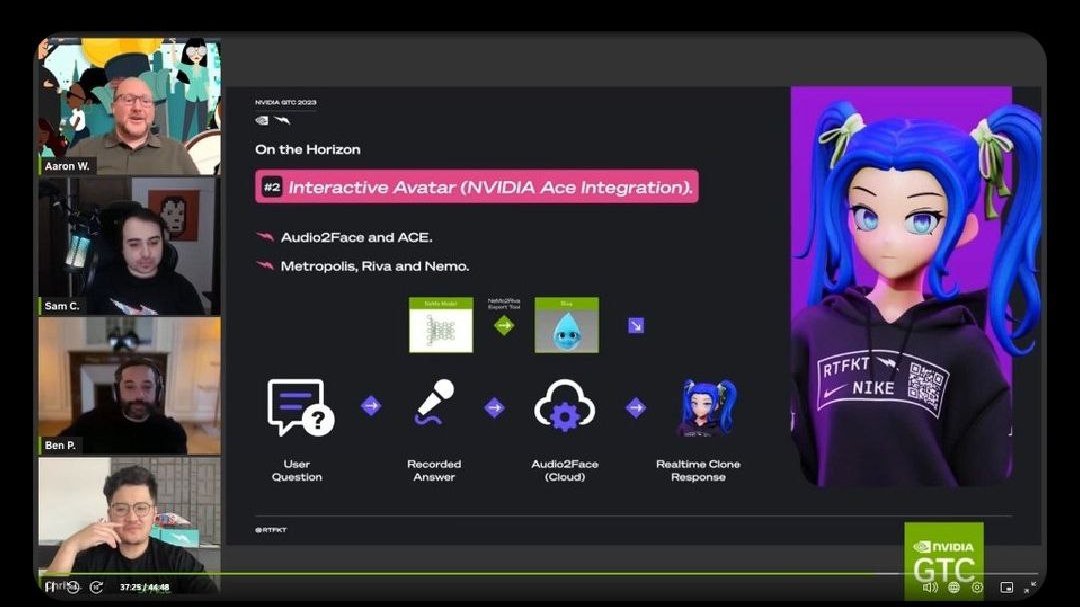This screenshot has height=608, width=1080.
Task: Click the NVIDIA GTC logo badge
Action: [x=944, y=559]
